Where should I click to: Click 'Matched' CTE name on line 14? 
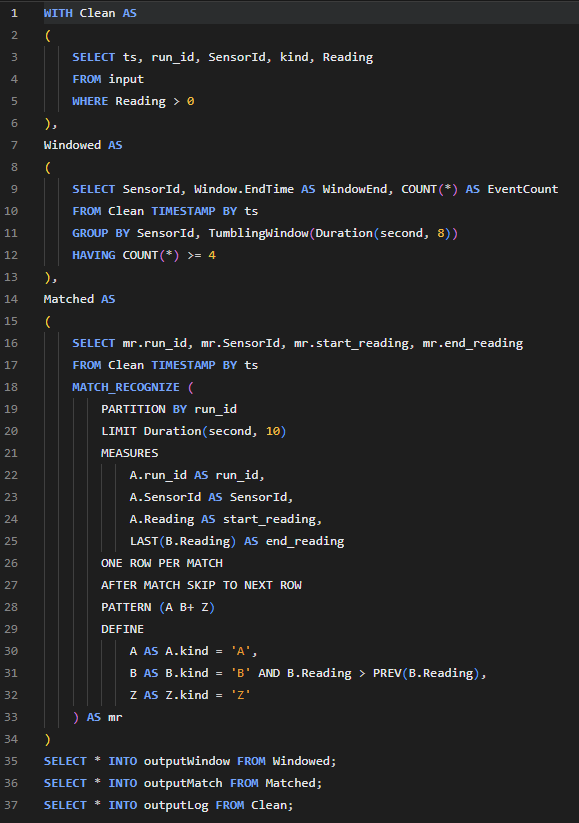(x=69, y=299)
